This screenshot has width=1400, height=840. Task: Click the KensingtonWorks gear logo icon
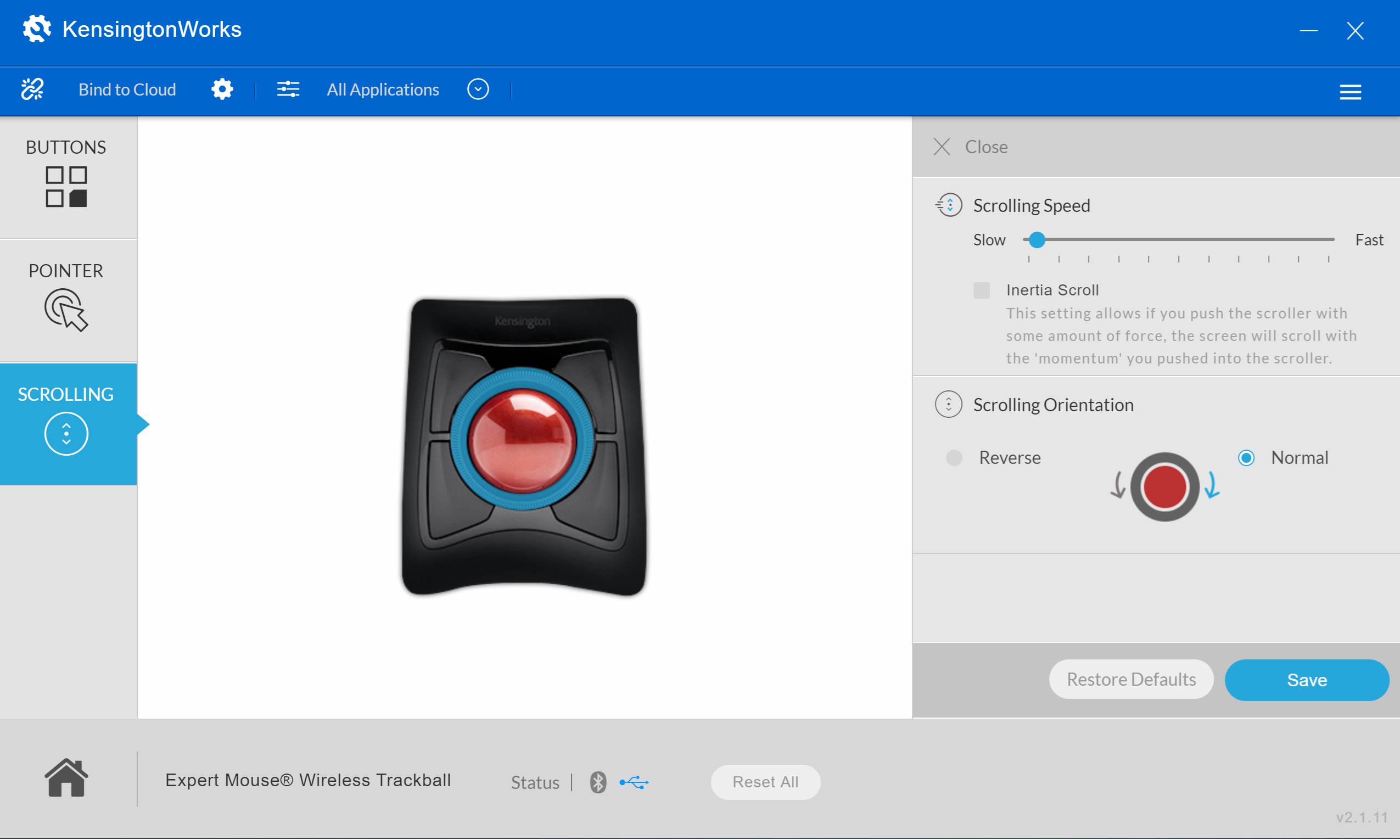click(x=36, y=29)
